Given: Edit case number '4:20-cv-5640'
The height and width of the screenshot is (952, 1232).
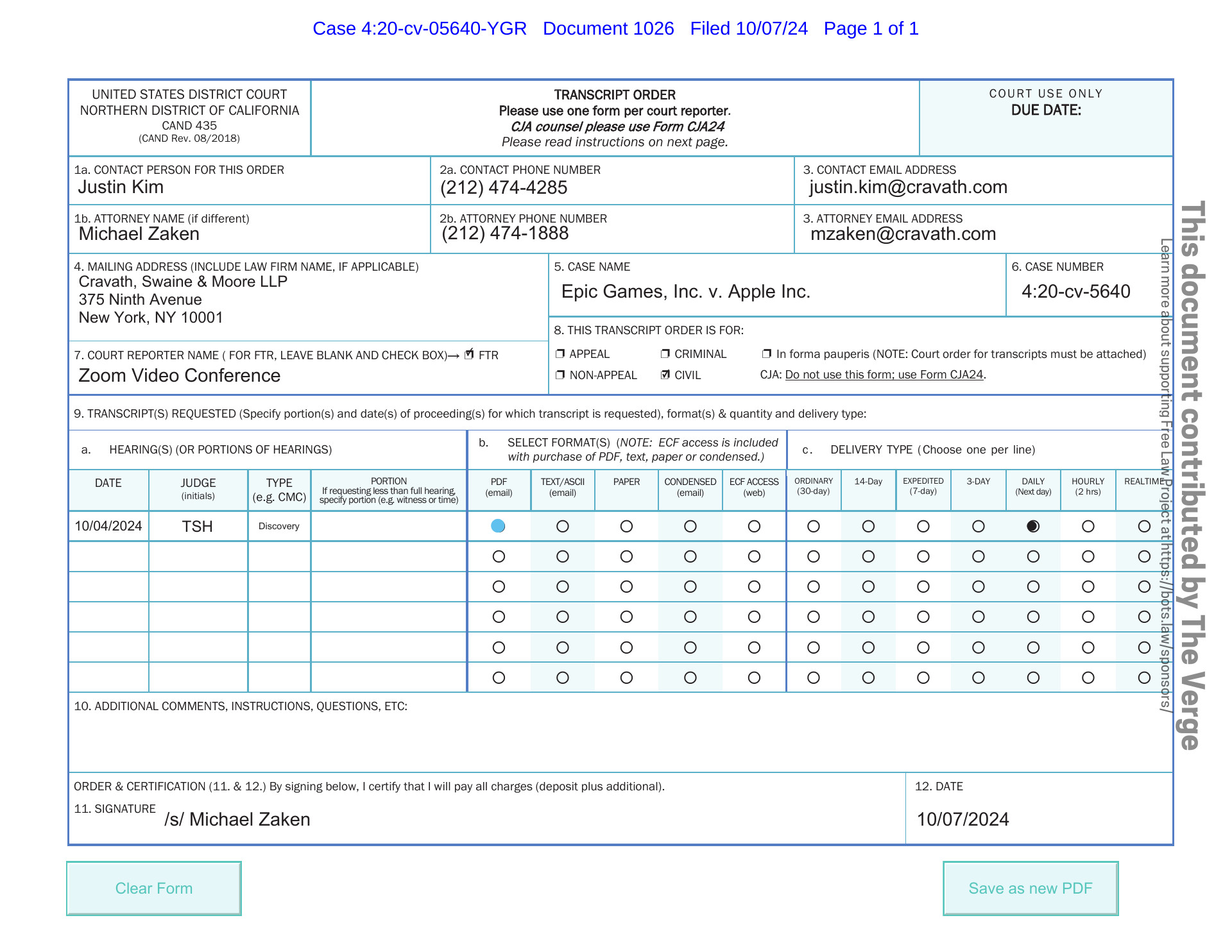Looking at the screenshot, I should click(1089, 292).
